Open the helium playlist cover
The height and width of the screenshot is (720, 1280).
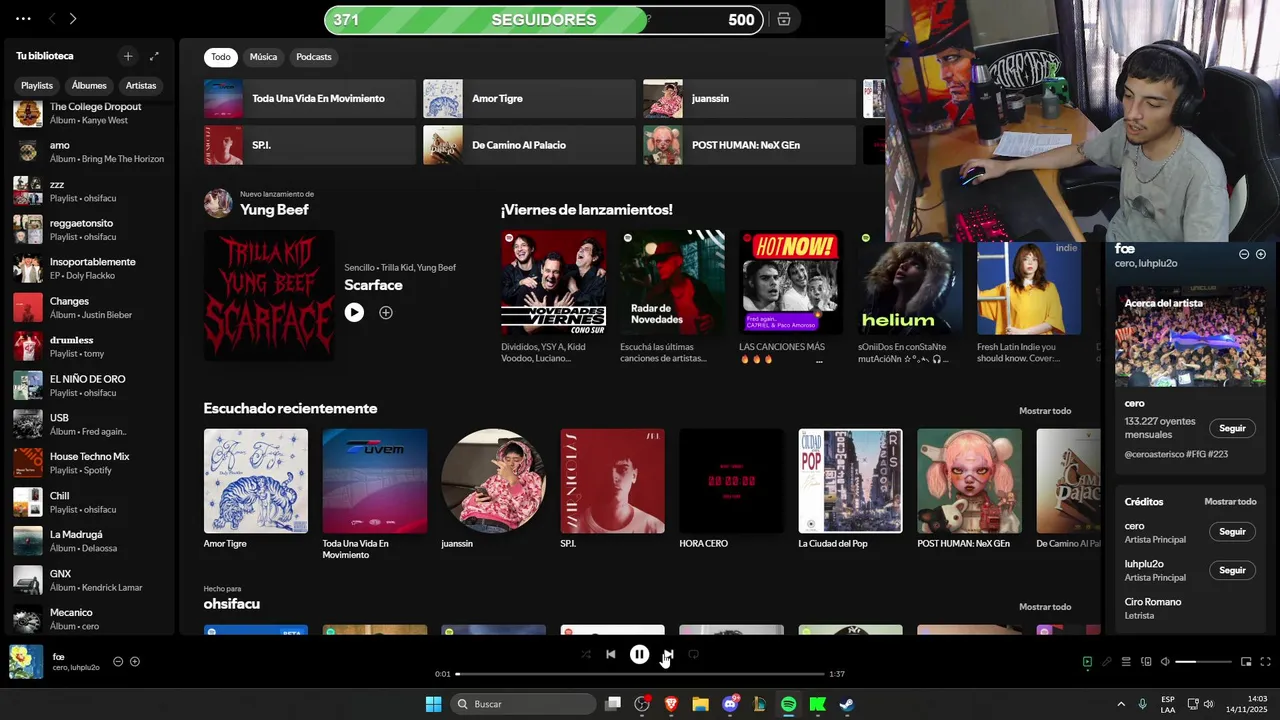910,283
